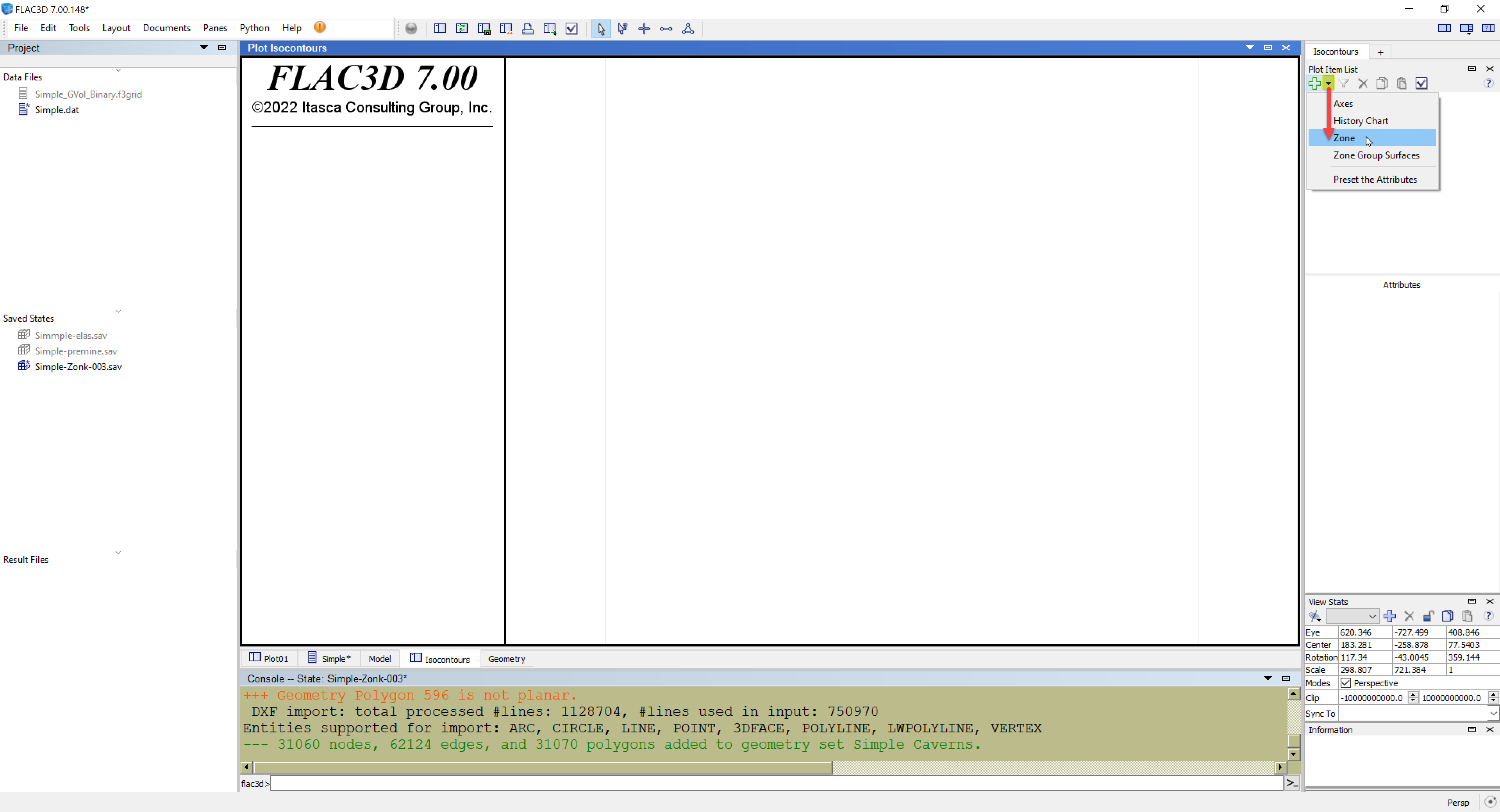Viewport: 1500px width, 812px height.
Task: Select the triangle plane-definition tool icon
Action: (x=687, y=28)
